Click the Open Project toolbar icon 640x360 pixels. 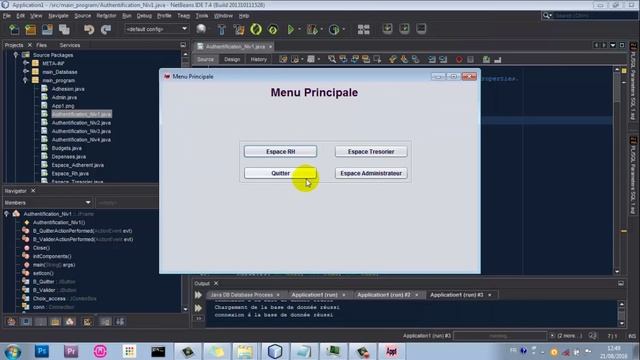(47, 29)
